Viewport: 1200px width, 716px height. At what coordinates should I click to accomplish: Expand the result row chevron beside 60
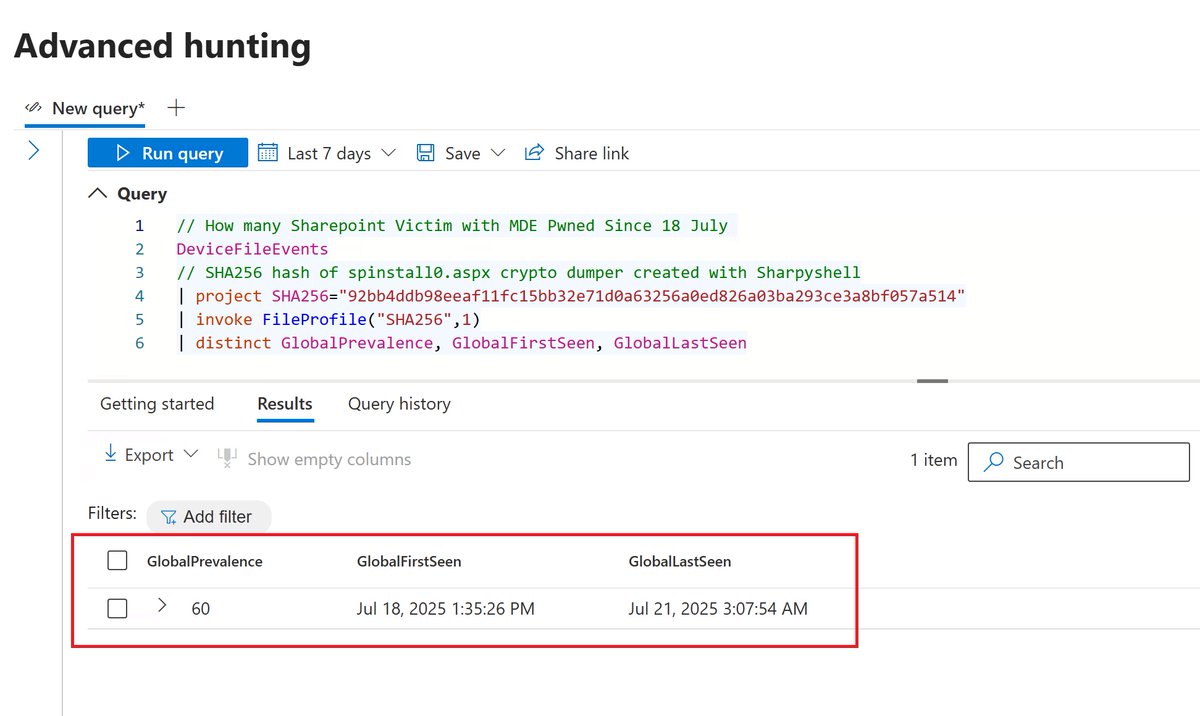pyautogui.click(x=162, y=605)
